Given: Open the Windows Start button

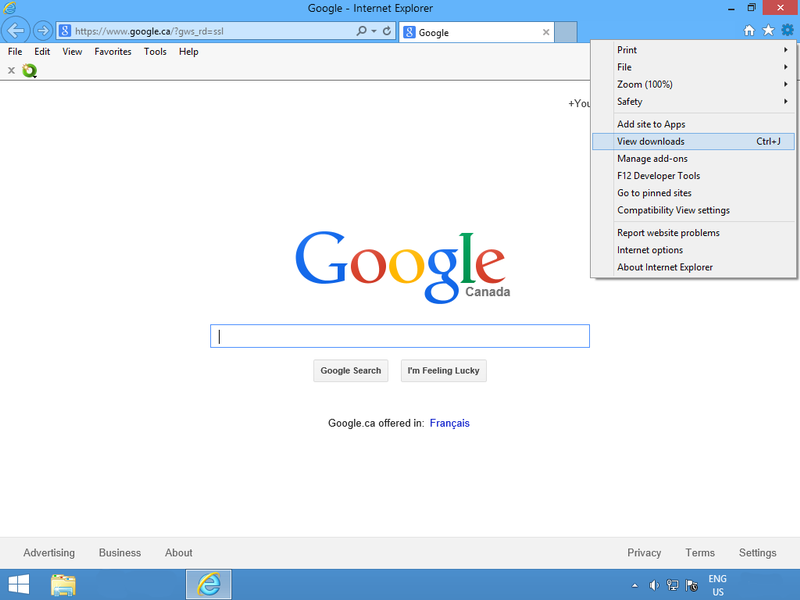Looking at the screenshot, I should [x=19, y=585].
